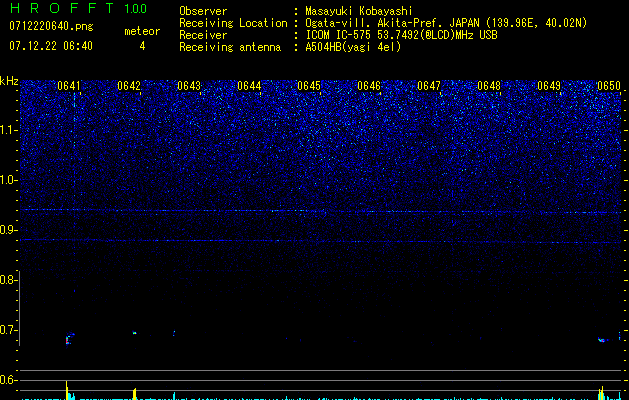Click the 1.0 frequency axis label

(x=7, y=180)
